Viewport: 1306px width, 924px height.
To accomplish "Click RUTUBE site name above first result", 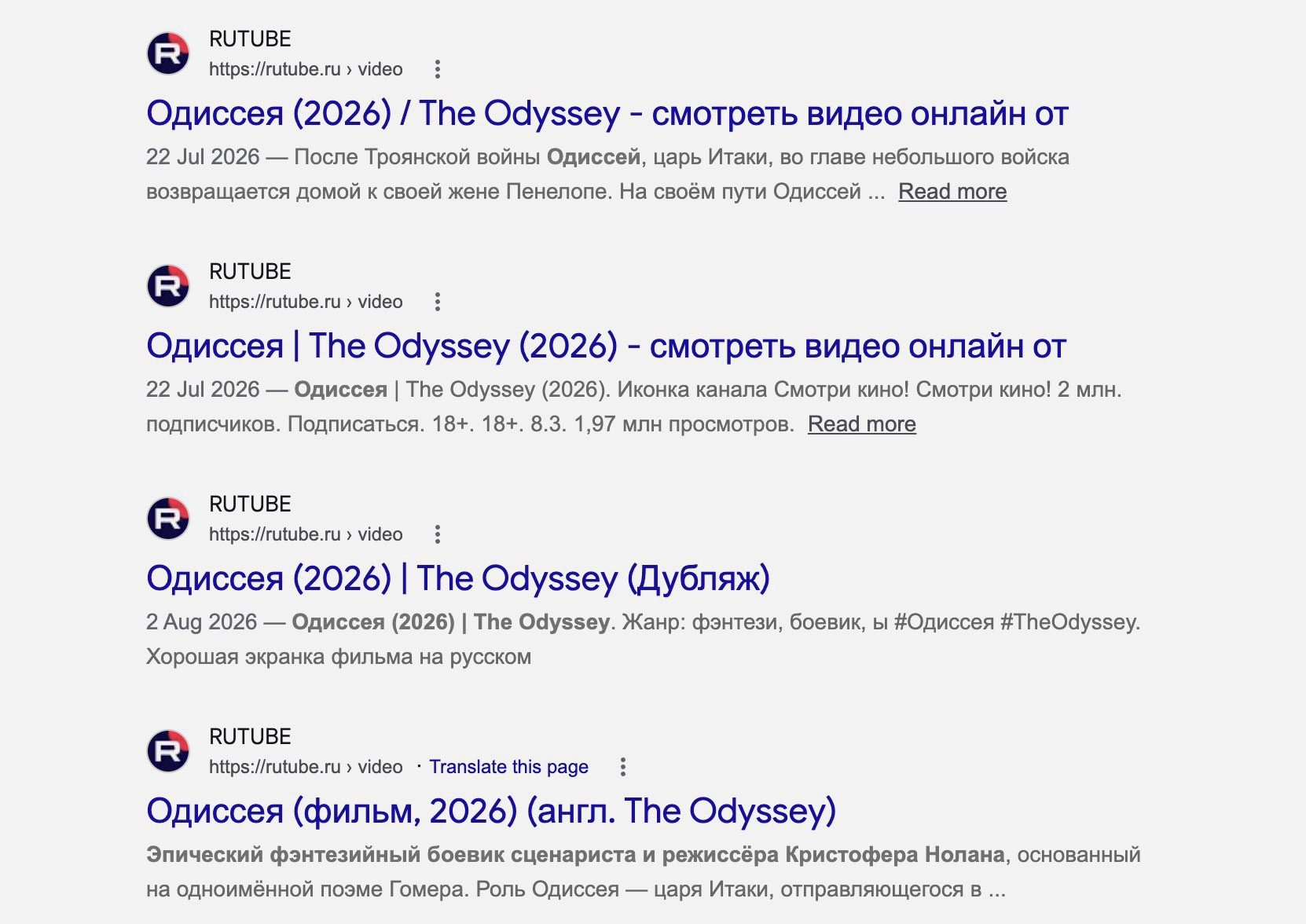I will (250, 39).
